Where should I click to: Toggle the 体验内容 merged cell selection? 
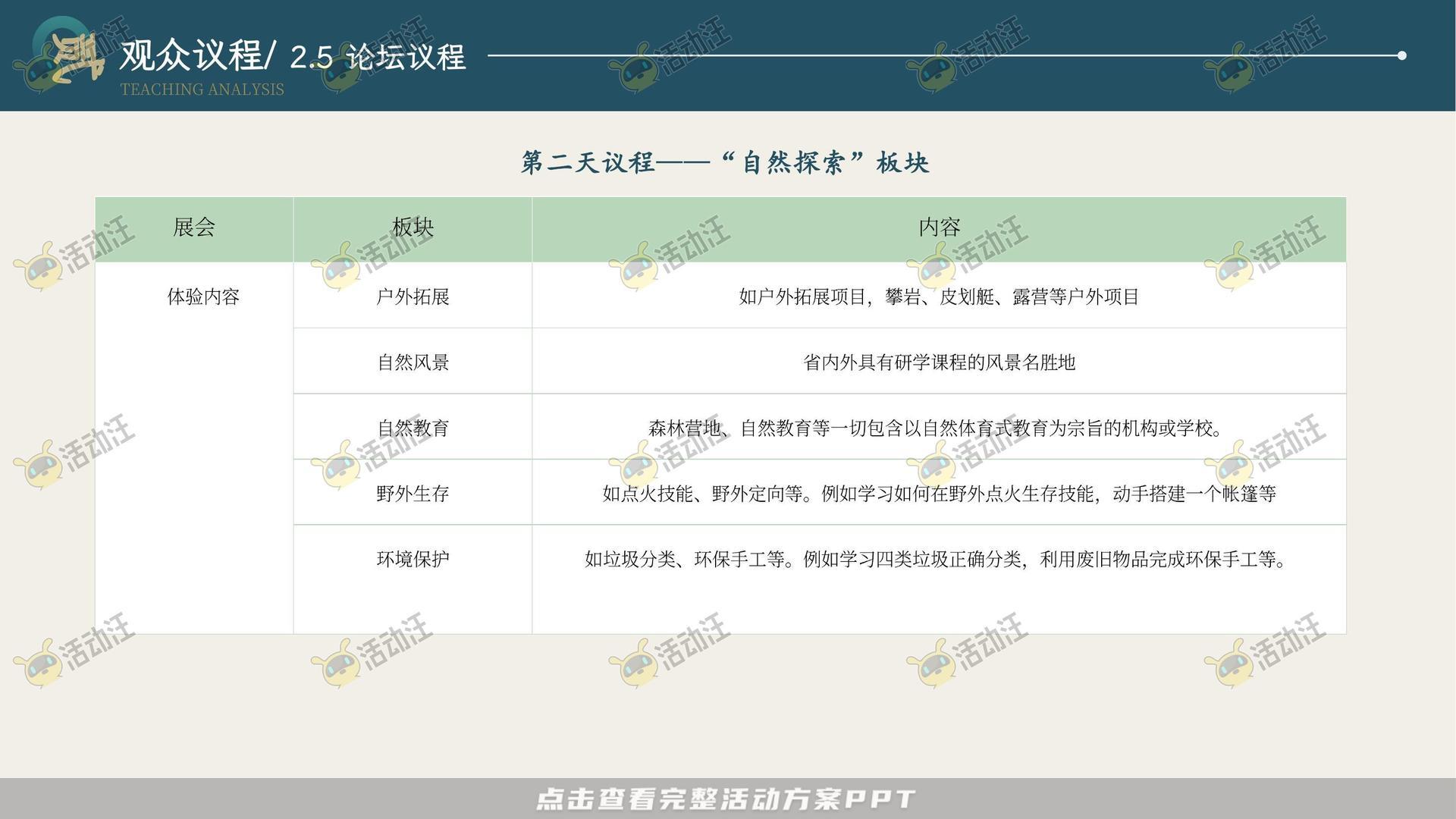[203, 298]
